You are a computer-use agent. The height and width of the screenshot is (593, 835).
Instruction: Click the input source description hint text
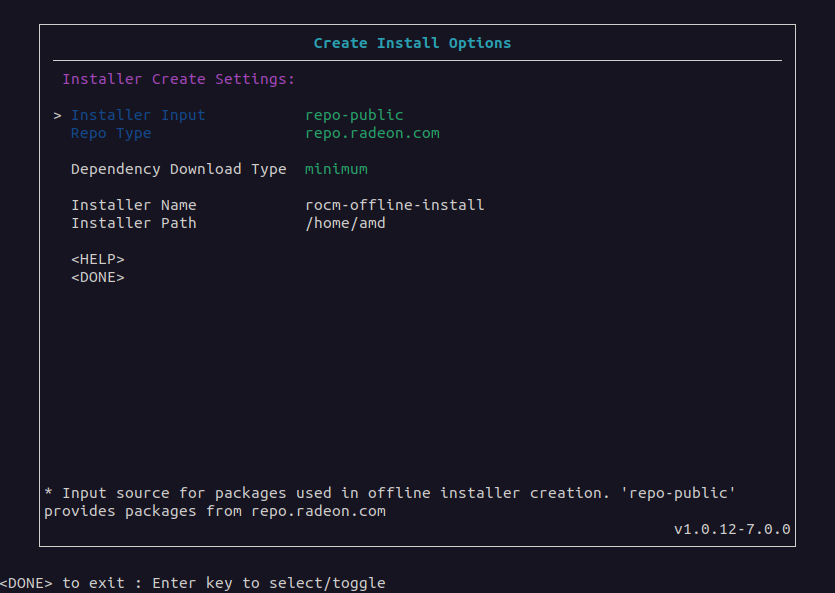click(390, 502)
